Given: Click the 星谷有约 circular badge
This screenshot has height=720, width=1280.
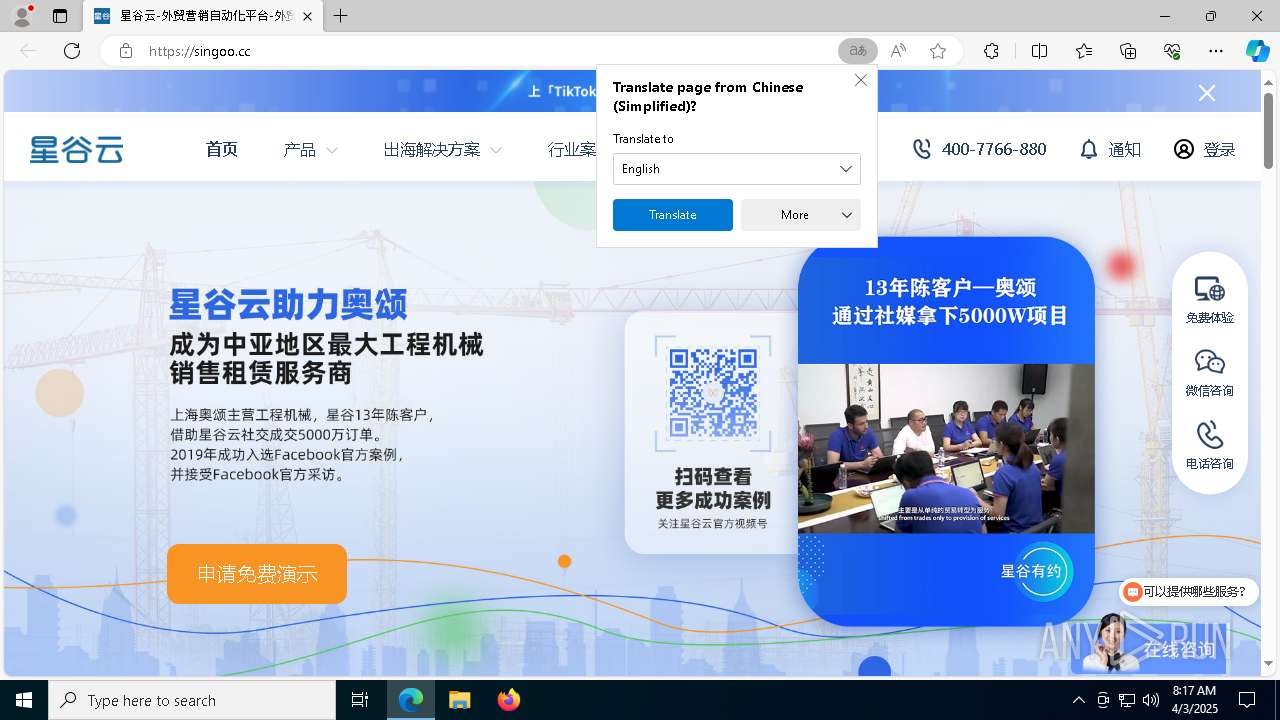Looking at the screenshot, I should point(1043,572).
